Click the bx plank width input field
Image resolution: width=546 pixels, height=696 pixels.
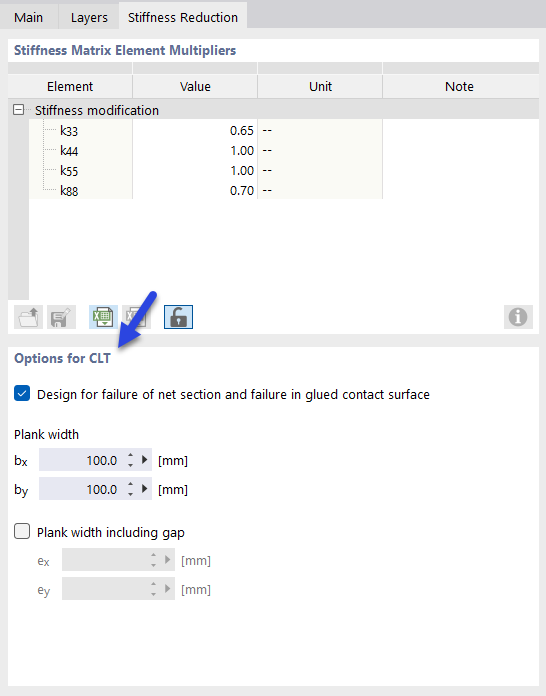(81, 460)
